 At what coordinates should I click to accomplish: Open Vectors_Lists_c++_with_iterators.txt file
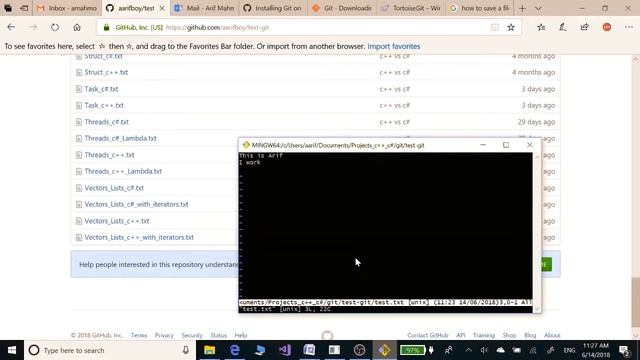[x=139, y=237]
